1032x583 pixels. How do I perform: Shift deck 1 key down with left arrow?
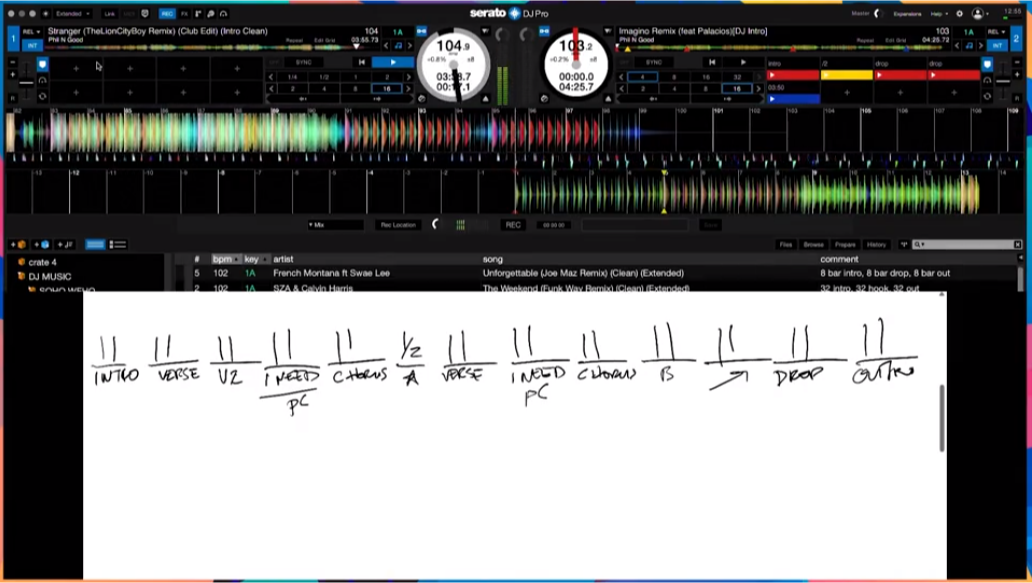click(x=386, y=45)
